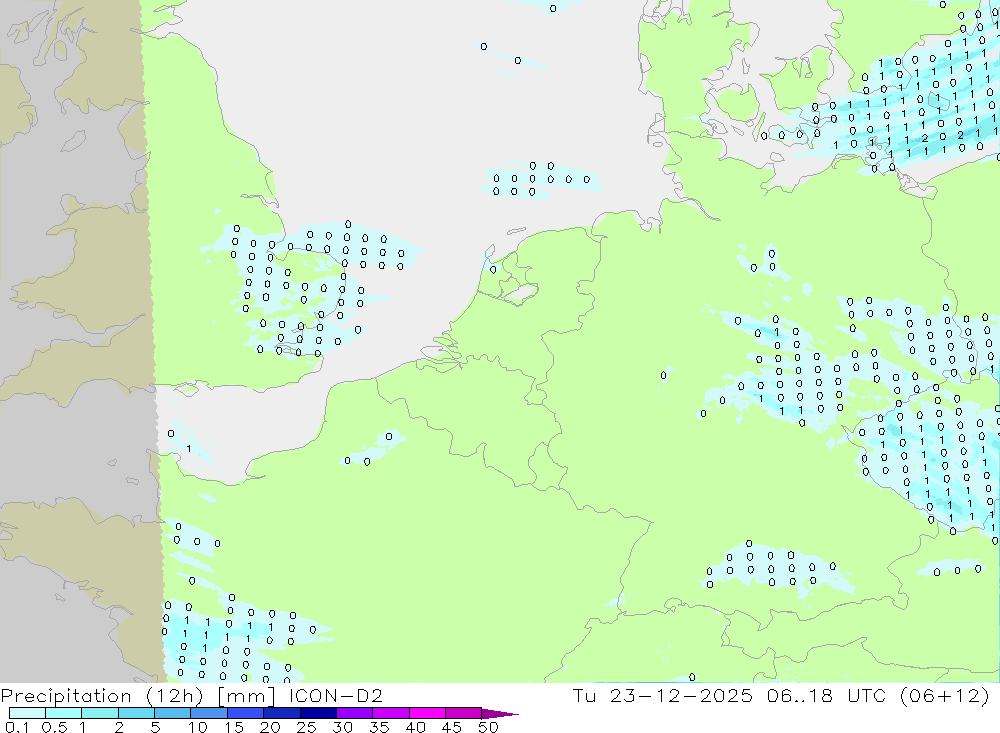Click the legend value '0.1'
Image resolution: width=1000 pixels, height=733 pixels.
point(17,727)
